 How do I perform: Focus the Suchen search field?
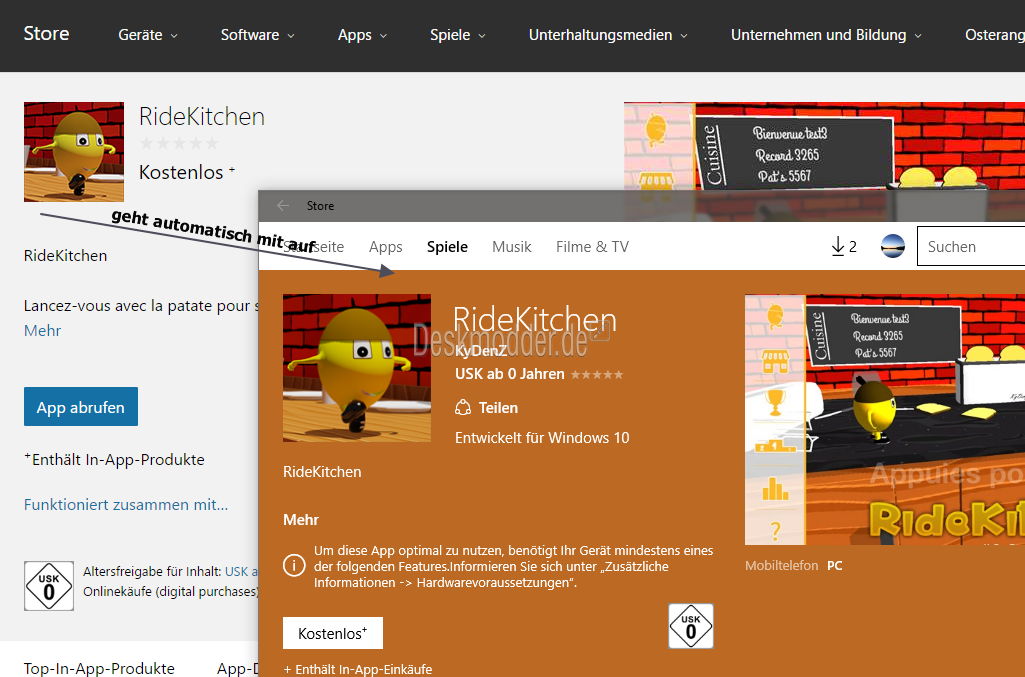tap(971, 246)
